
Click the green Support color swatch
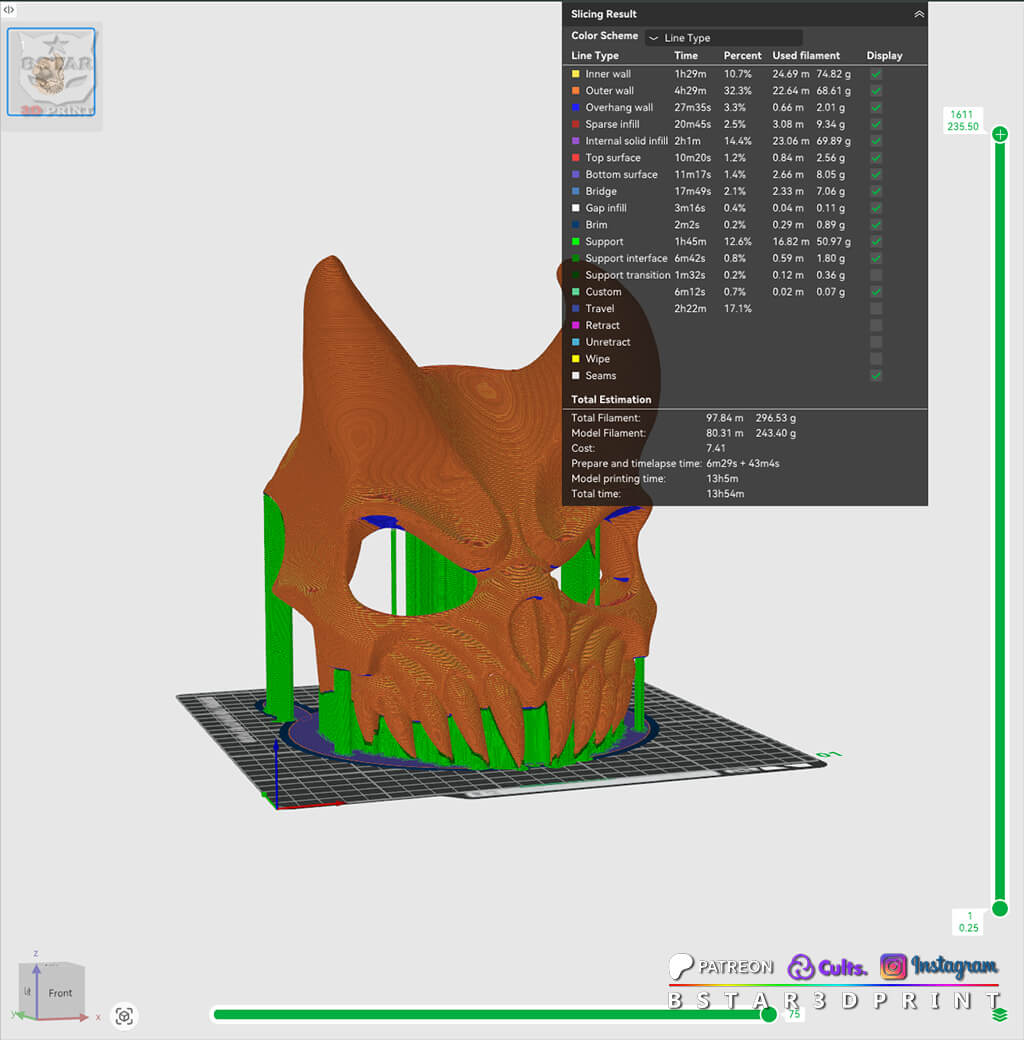click(x=576, y=241)
